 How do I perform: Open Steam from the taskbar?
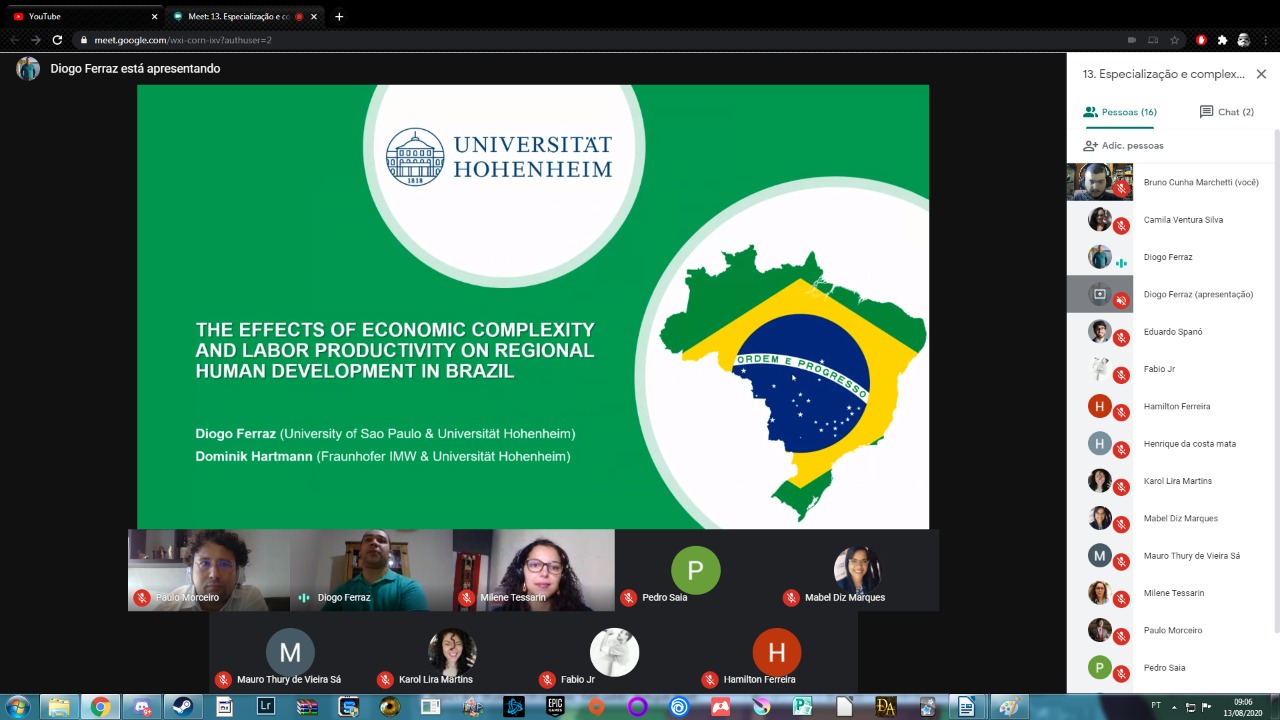coord(183,707)
